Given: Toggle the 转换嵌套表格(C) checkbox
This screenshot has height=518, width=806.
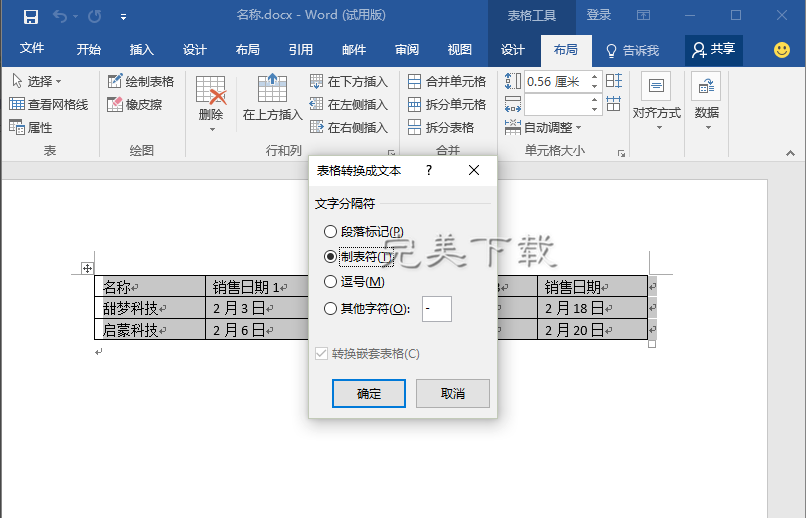Looking at the screenshot, I should (321, 354).
